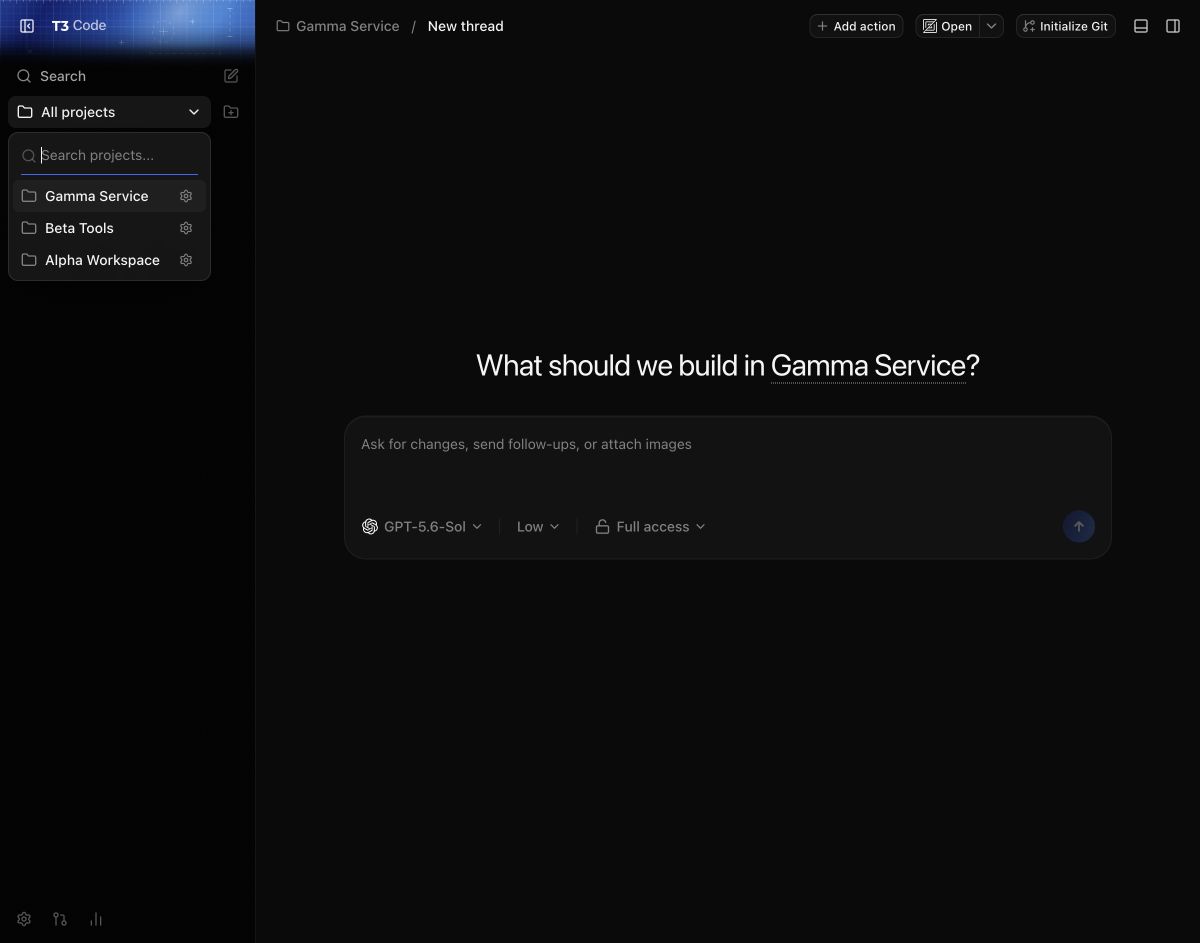Viewport: 1200px width, 943px height.
Task: Add a new project using the folder-plus icon
Action: [x=231, y=112]
